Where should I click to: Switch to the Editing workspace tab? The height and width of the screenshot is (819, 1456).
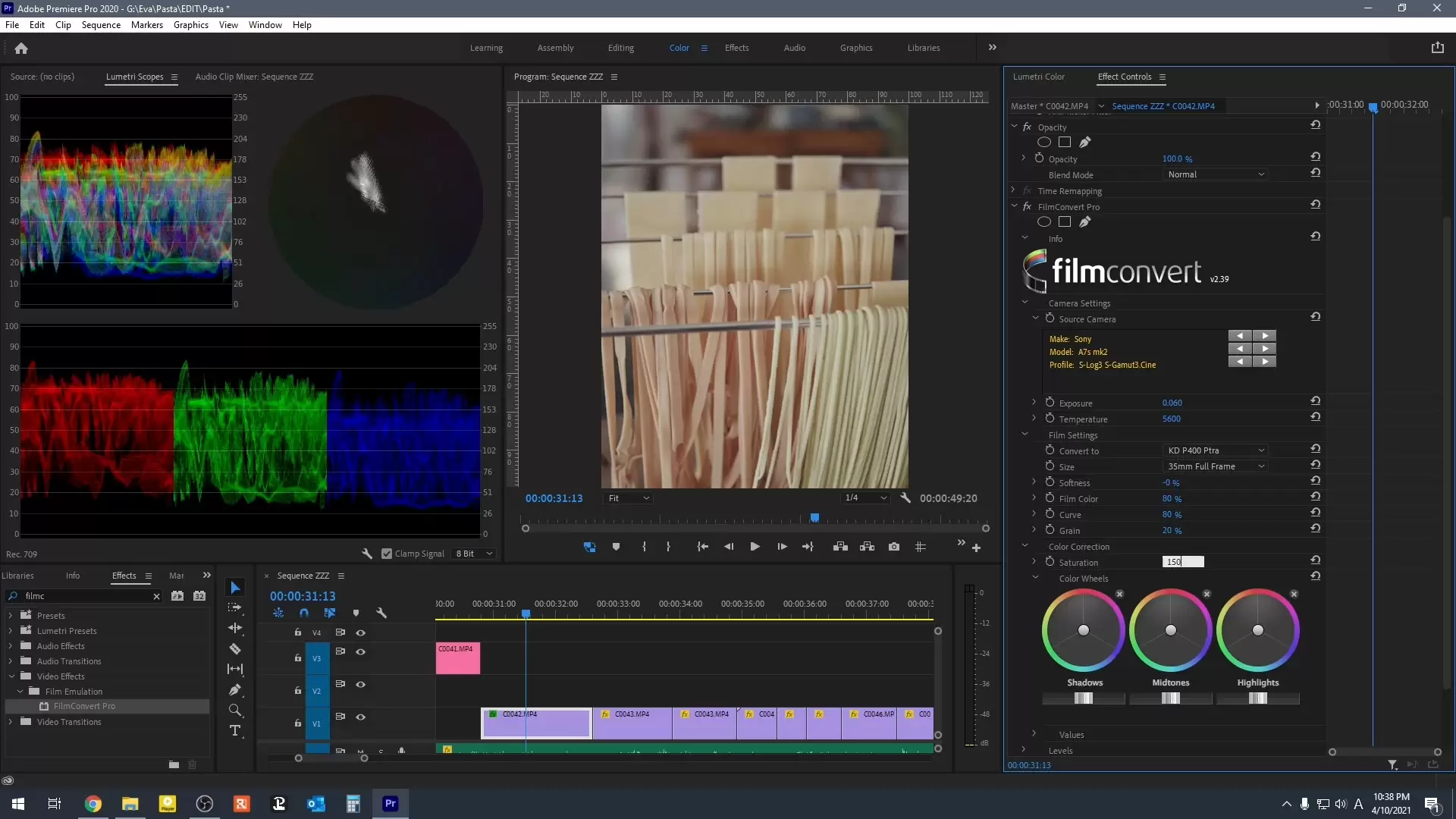click(x=620, y=48)
